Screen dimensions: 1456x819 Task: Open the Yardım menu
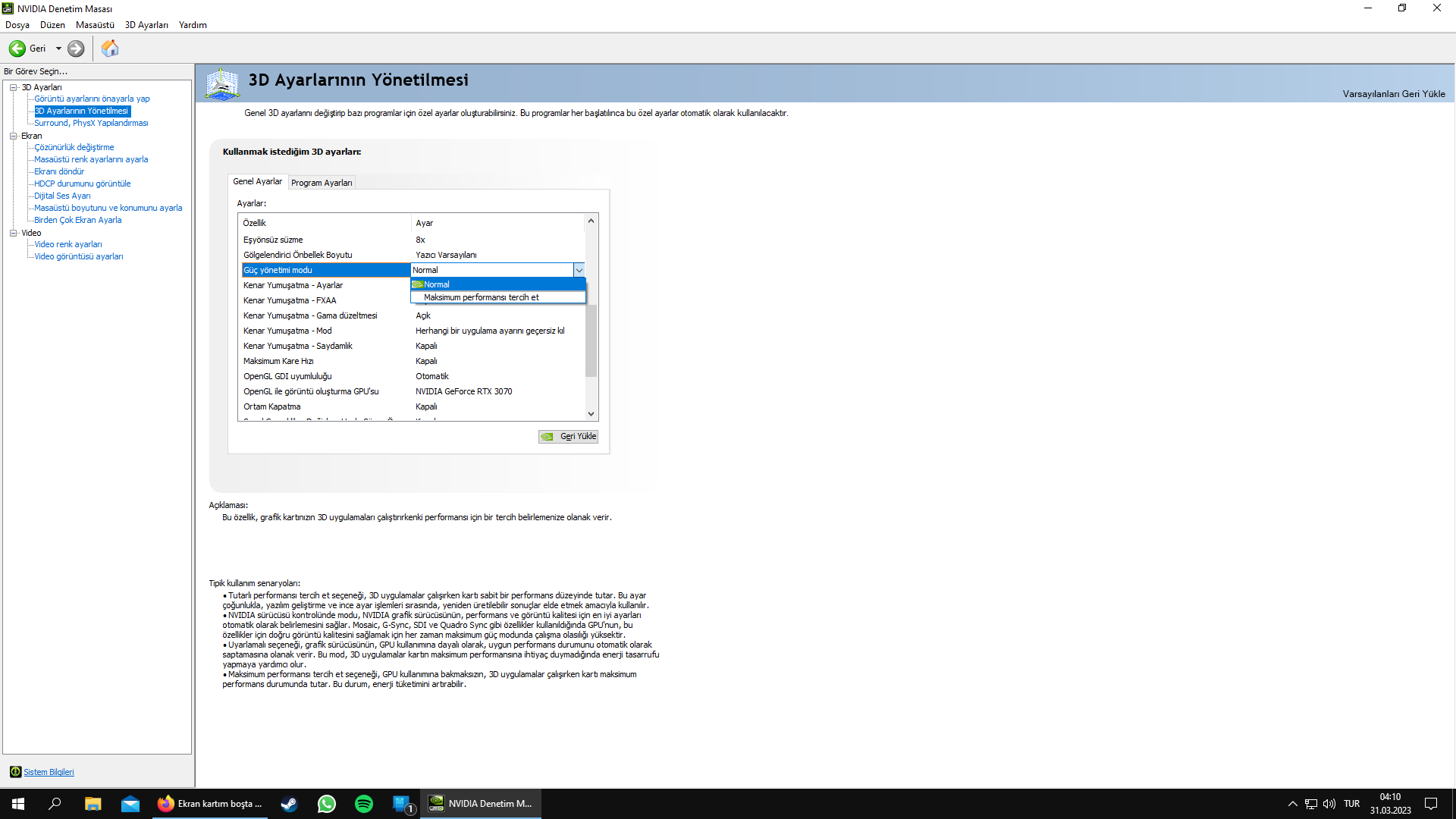point(193,25)
